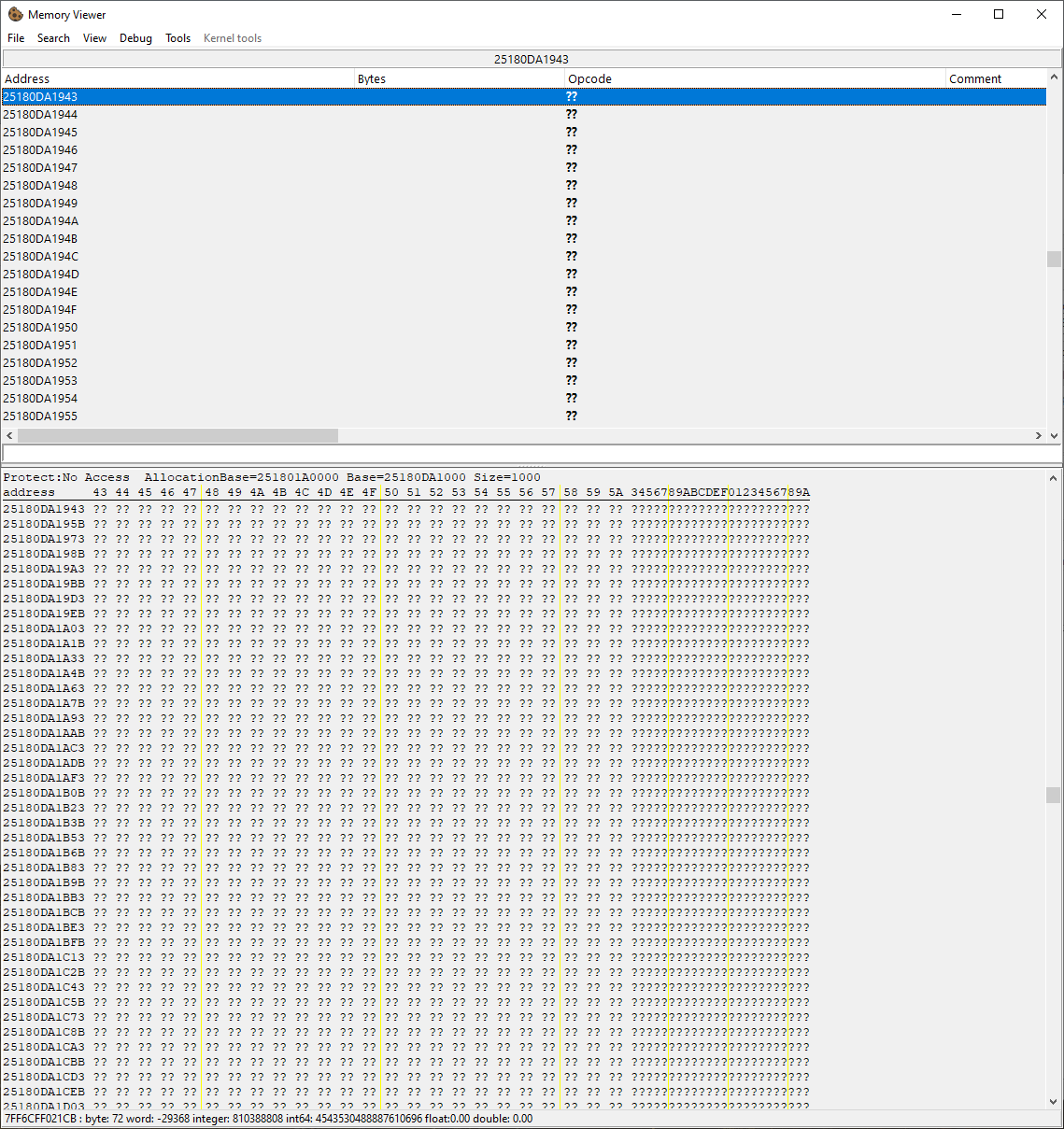
Task: Open the Search menu
Action: pyautogui.click(x=53, y=38)
